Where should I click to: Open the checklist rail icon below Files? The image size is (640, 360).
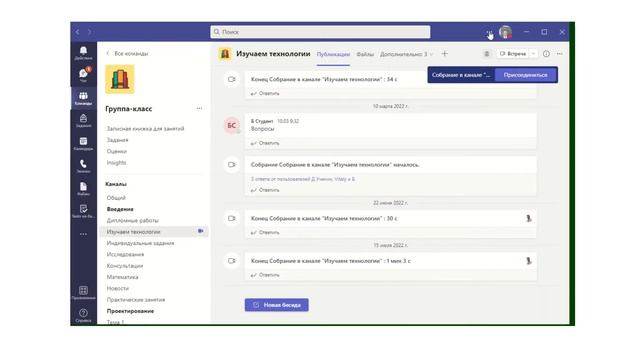pos(83,211)
